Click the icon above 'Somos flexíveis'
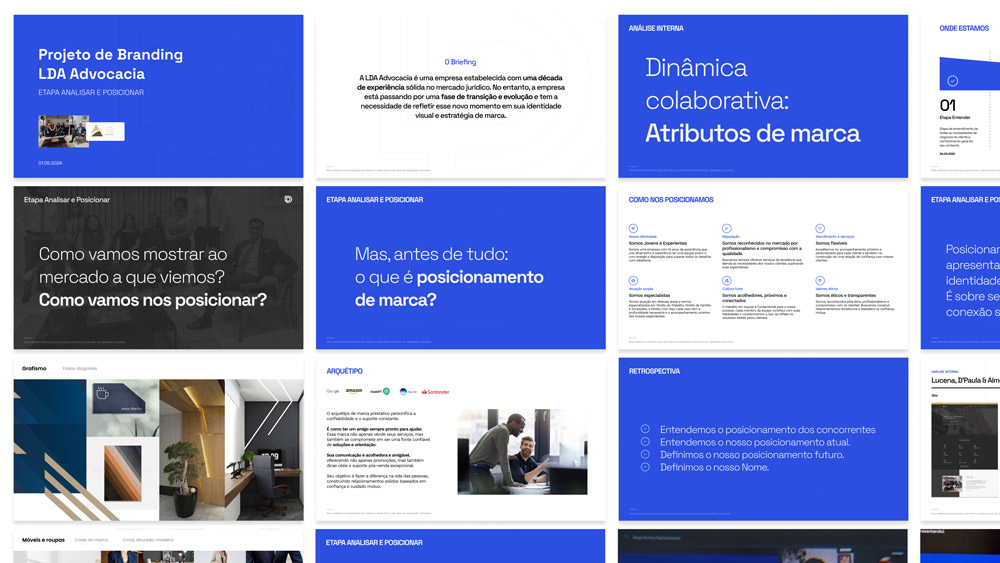1000x563 pixels. [819, 229]
